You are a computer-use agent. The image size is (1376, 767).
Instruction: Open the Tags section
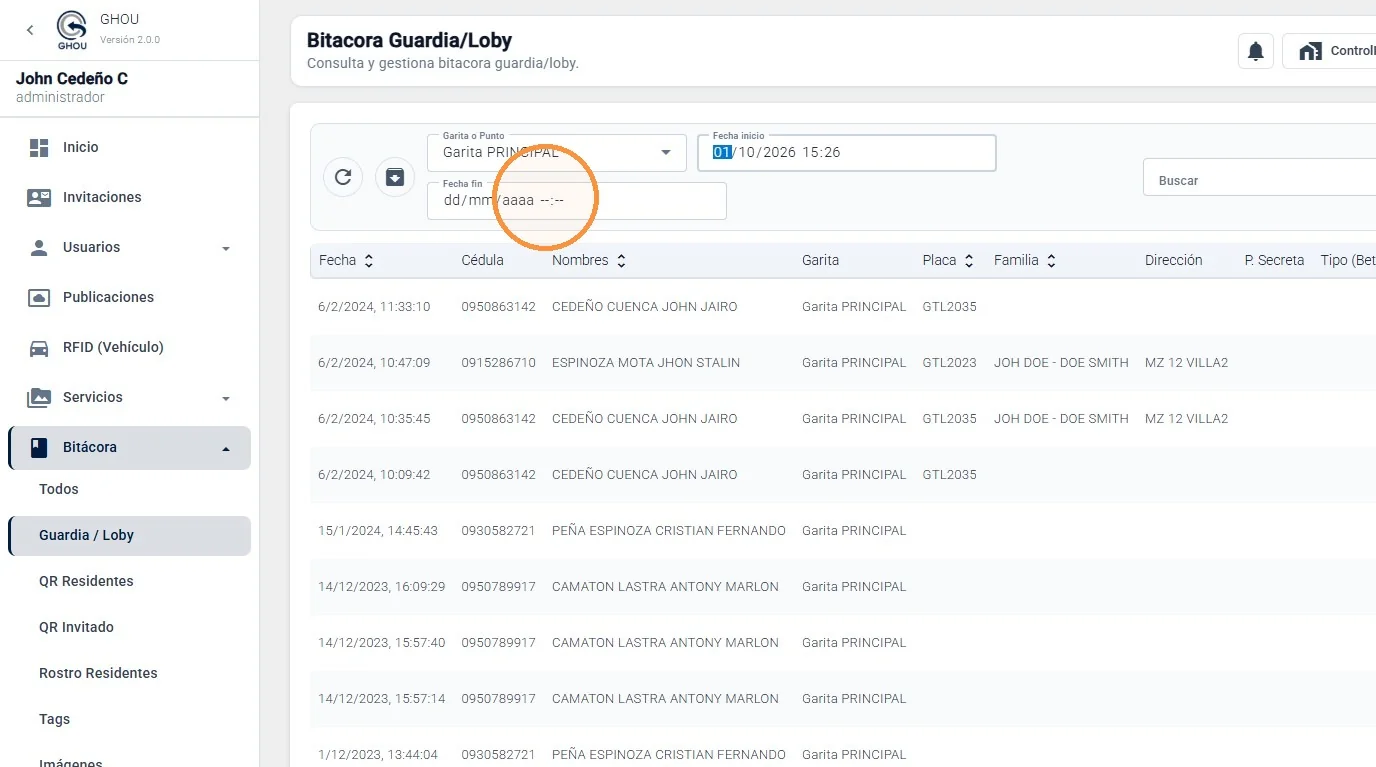point(54,719)
